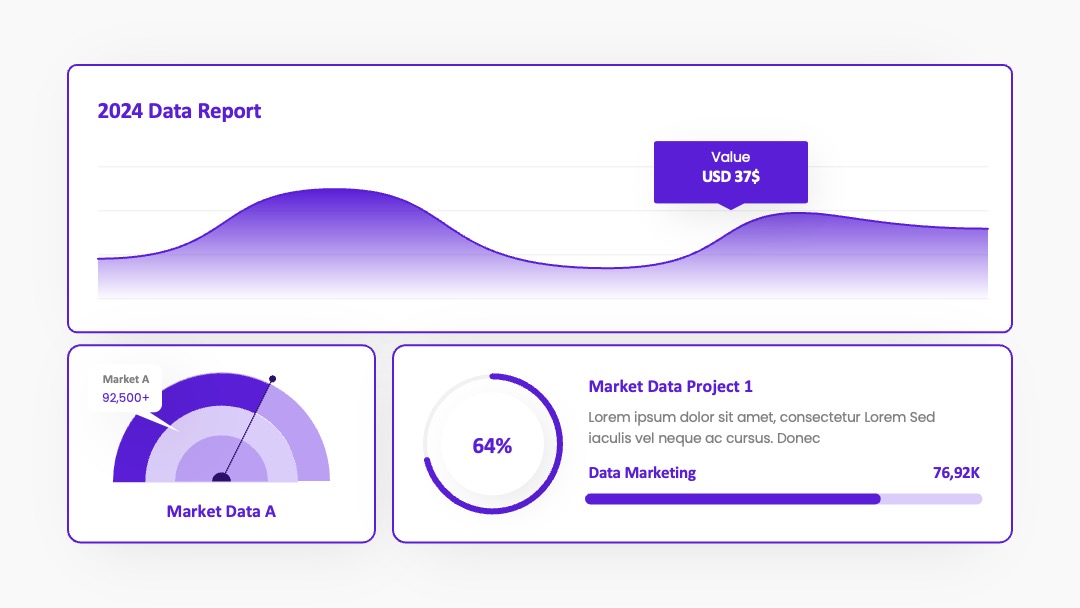Select the Market A 92,500+ callout
1080x608 pixels.
[x=126, y=388]
